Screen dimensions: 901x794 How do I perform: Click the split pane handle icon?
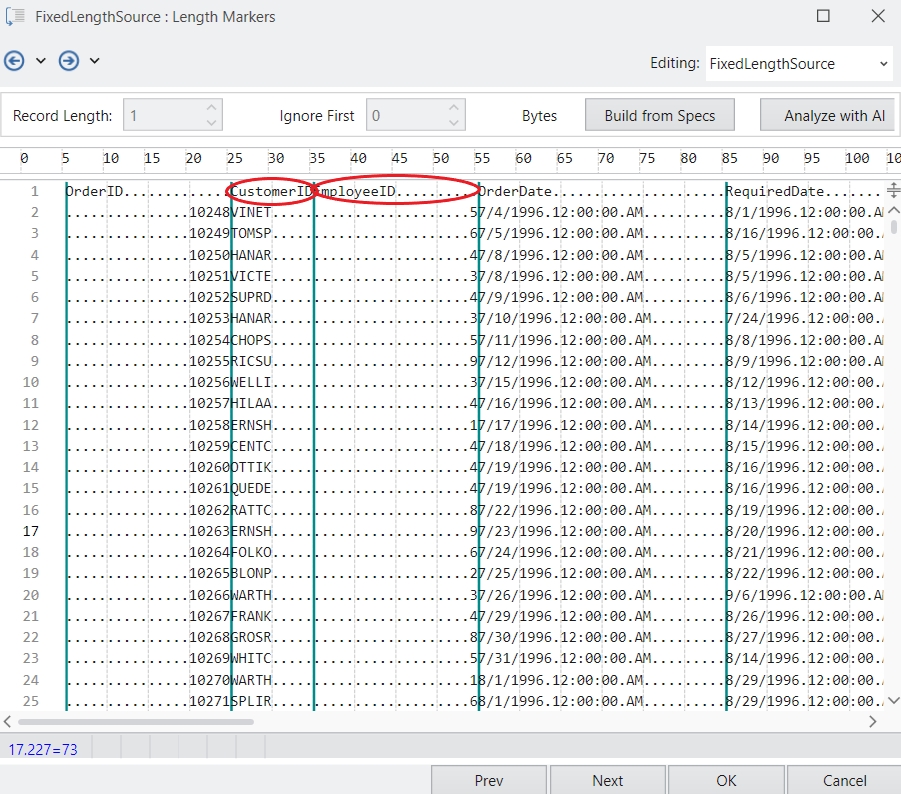[x=893, y=190]
